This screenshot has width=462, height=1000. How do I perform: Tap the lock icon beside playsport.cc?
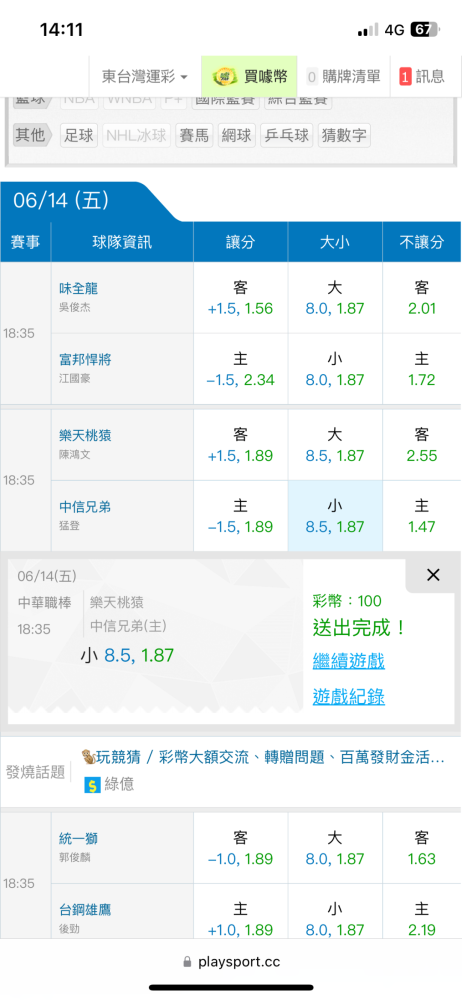tap(187, 961)
